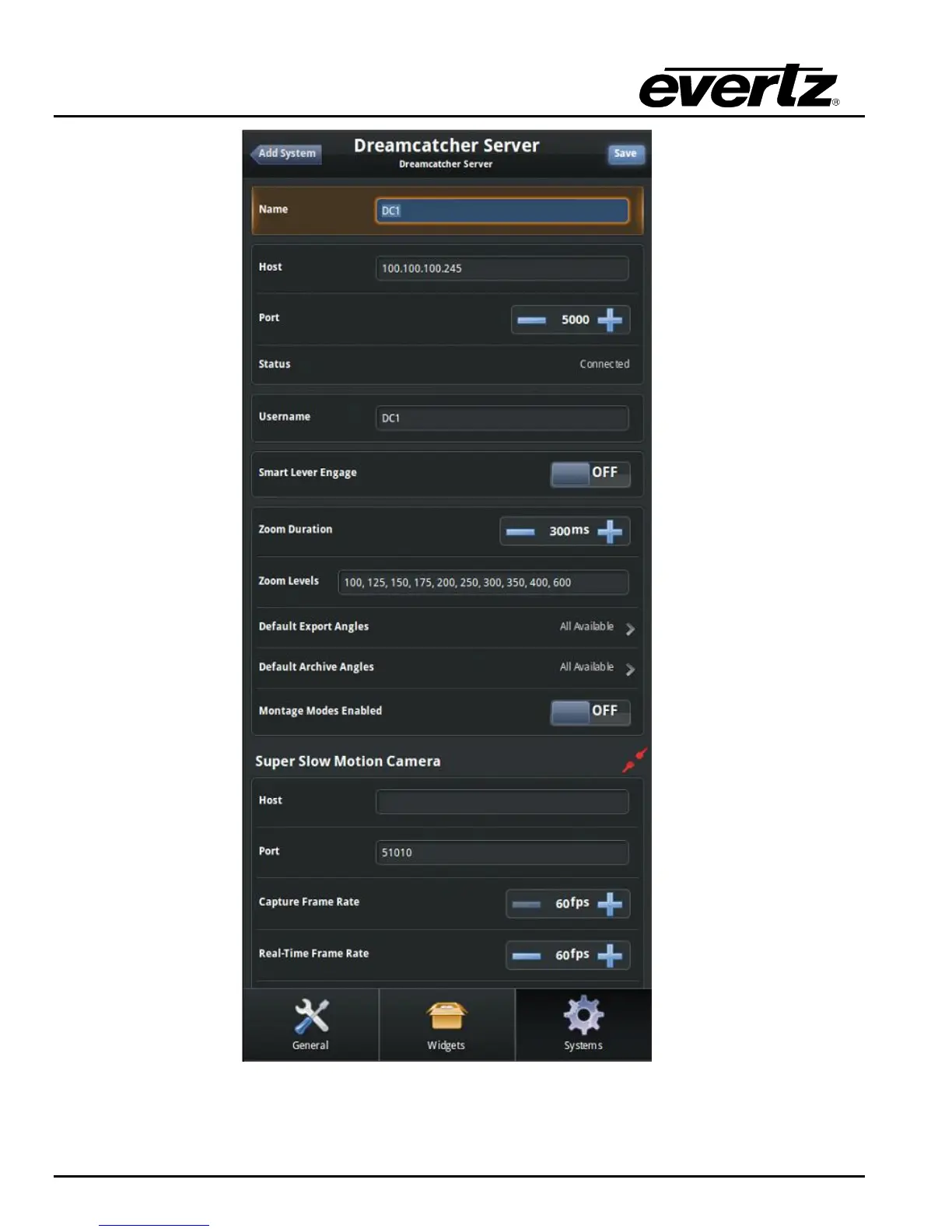Viewport: 952px width, 1232px height.
Task: Edit the camera Port field 51010
Action: (x=502, y=852)
